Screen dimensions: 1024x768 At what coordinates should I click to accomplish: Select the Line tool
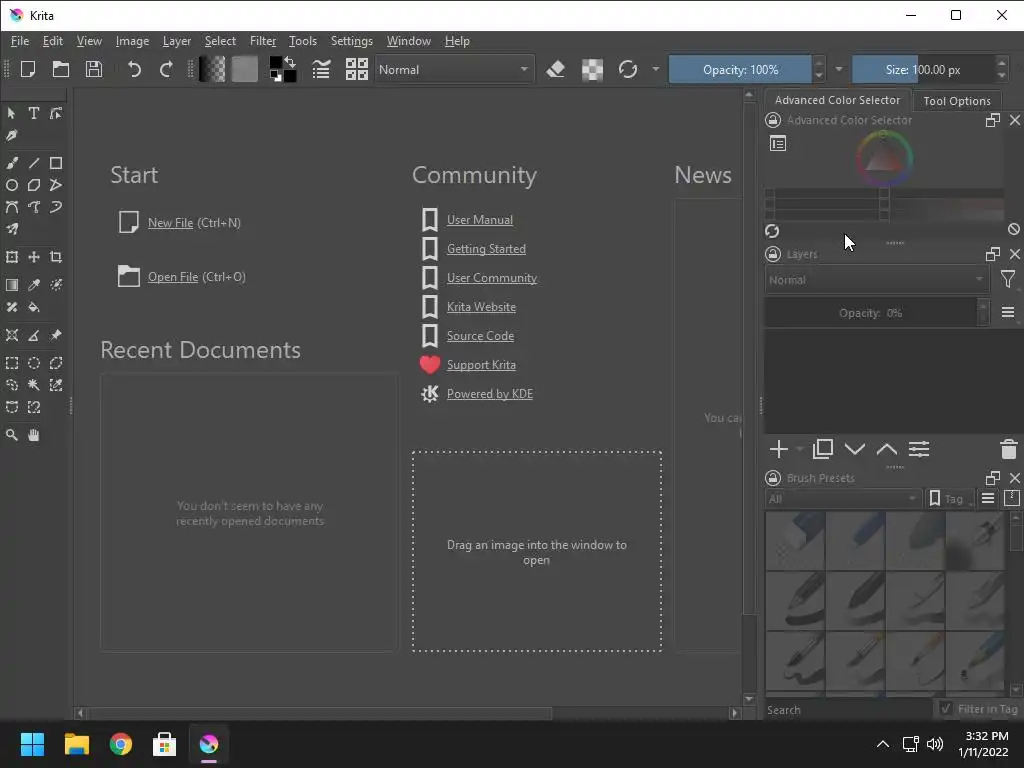click(x=34, y=163)
